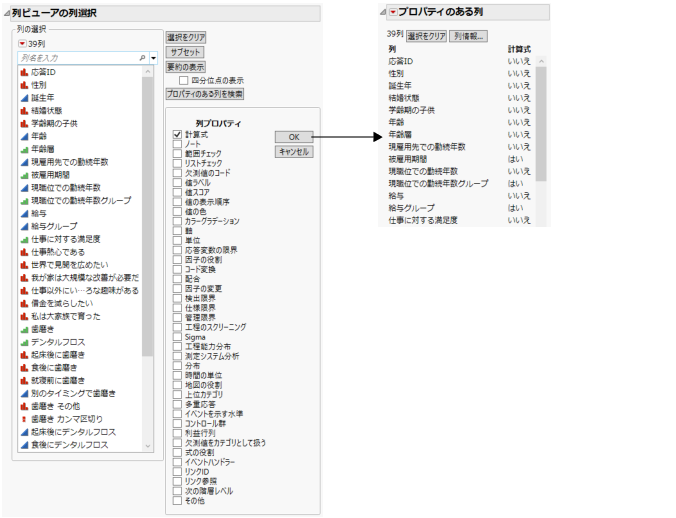Screen dimensions: 676x518
Task: Tick the その他 checkbox
Action: [177, 501]
